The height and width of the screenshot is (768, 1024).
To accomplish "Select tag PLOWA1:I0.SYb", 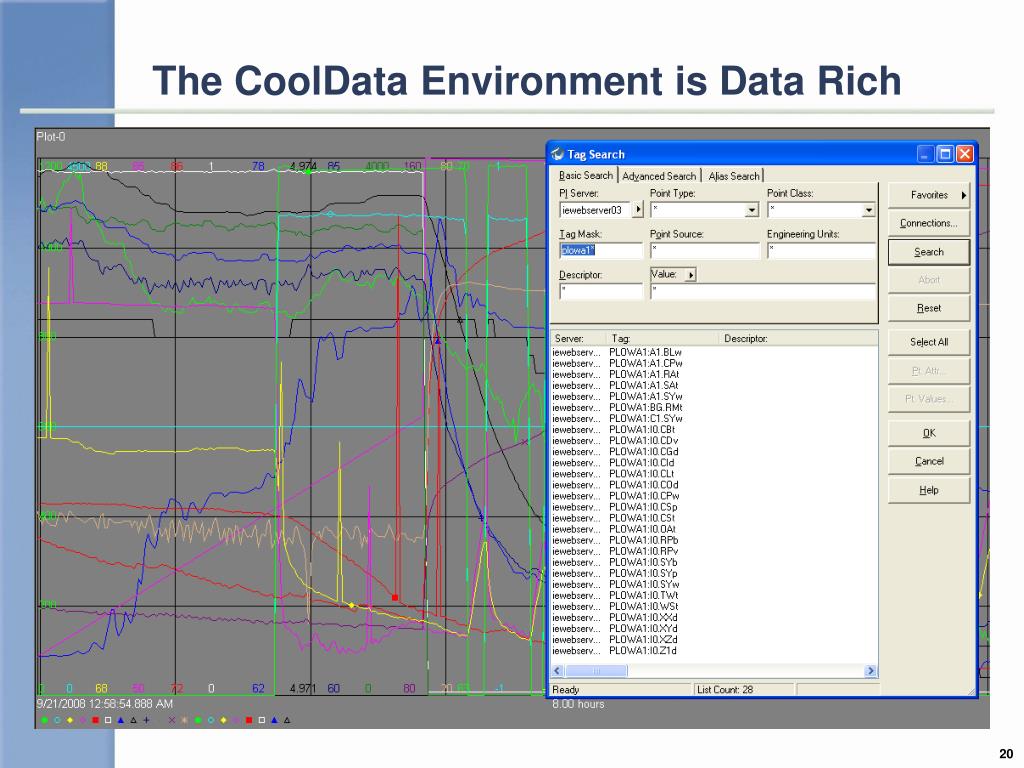I will point(643,563).
